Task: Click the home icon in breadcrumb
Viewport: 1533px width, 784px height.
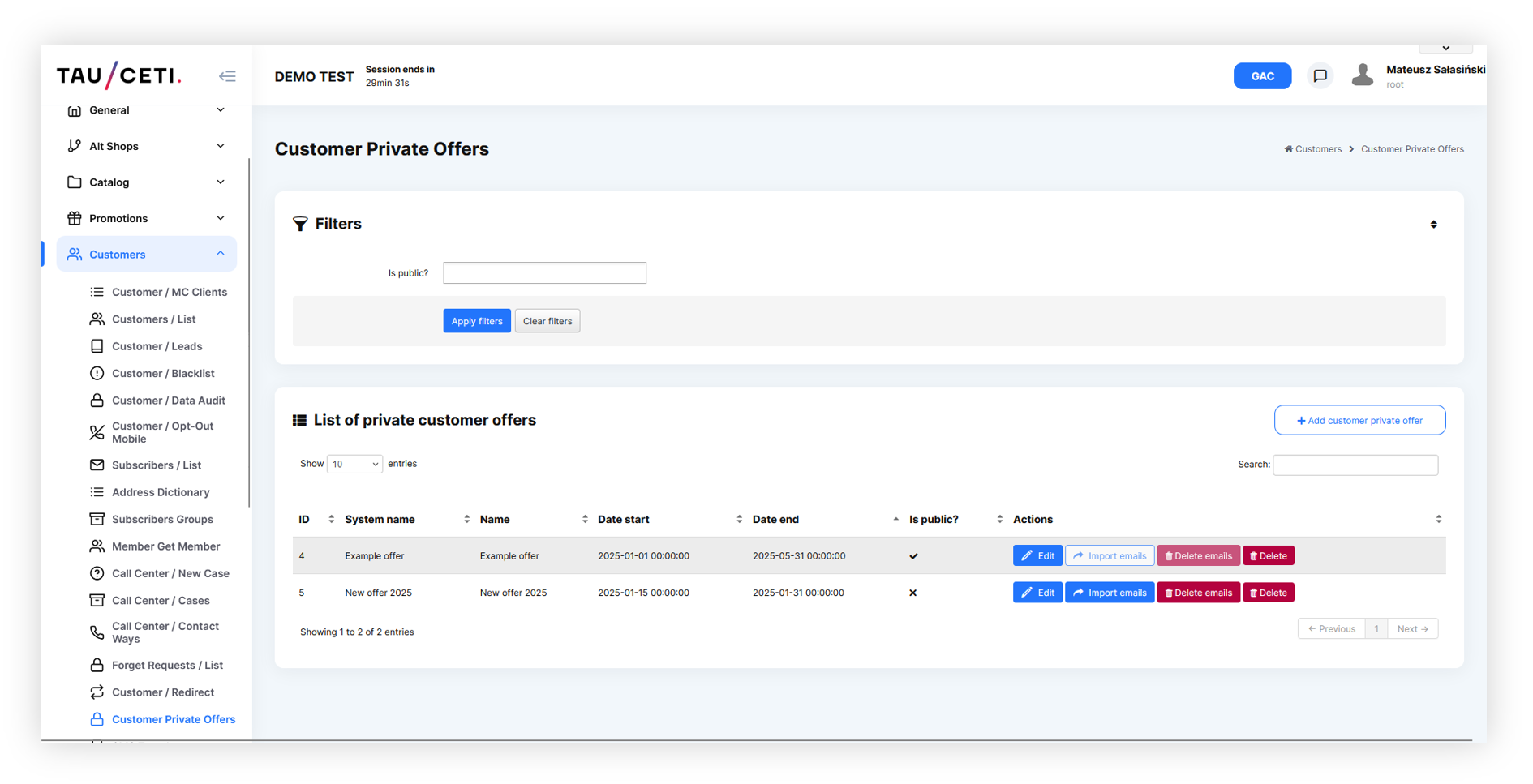Action: click(1288, 149)
